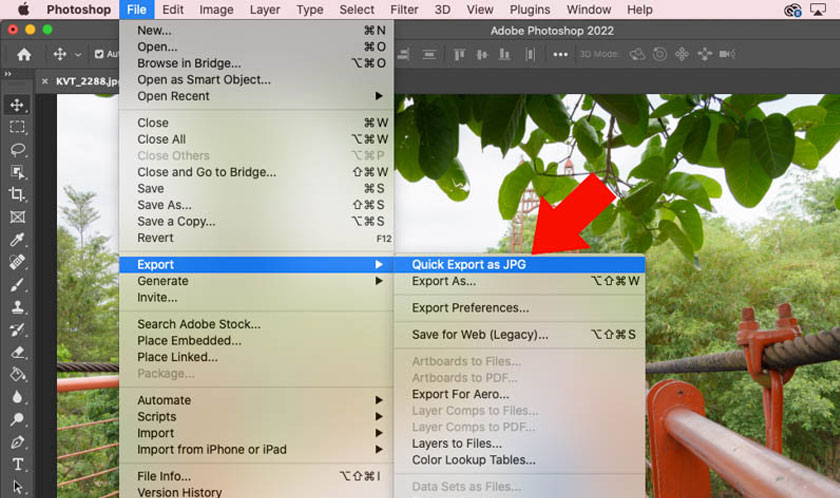
Task: Select the Lasso tool
Action: (18, 150)
